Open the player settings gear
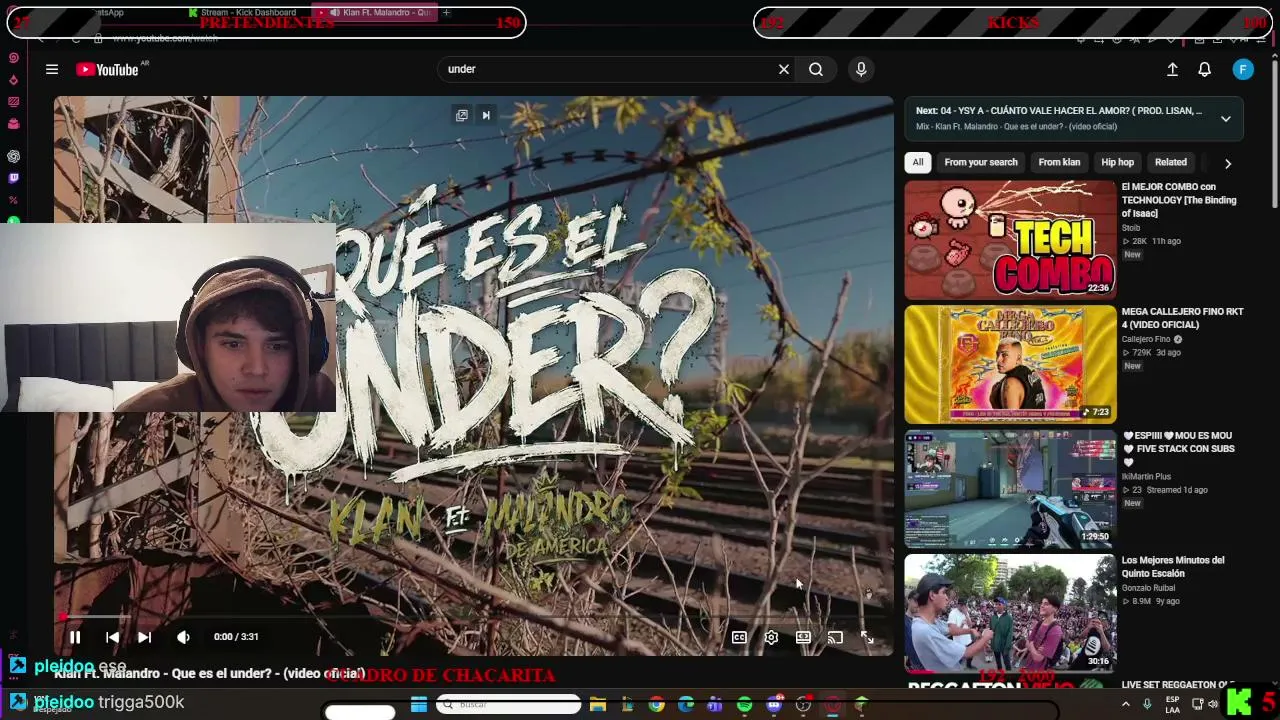 pos(771,637)
